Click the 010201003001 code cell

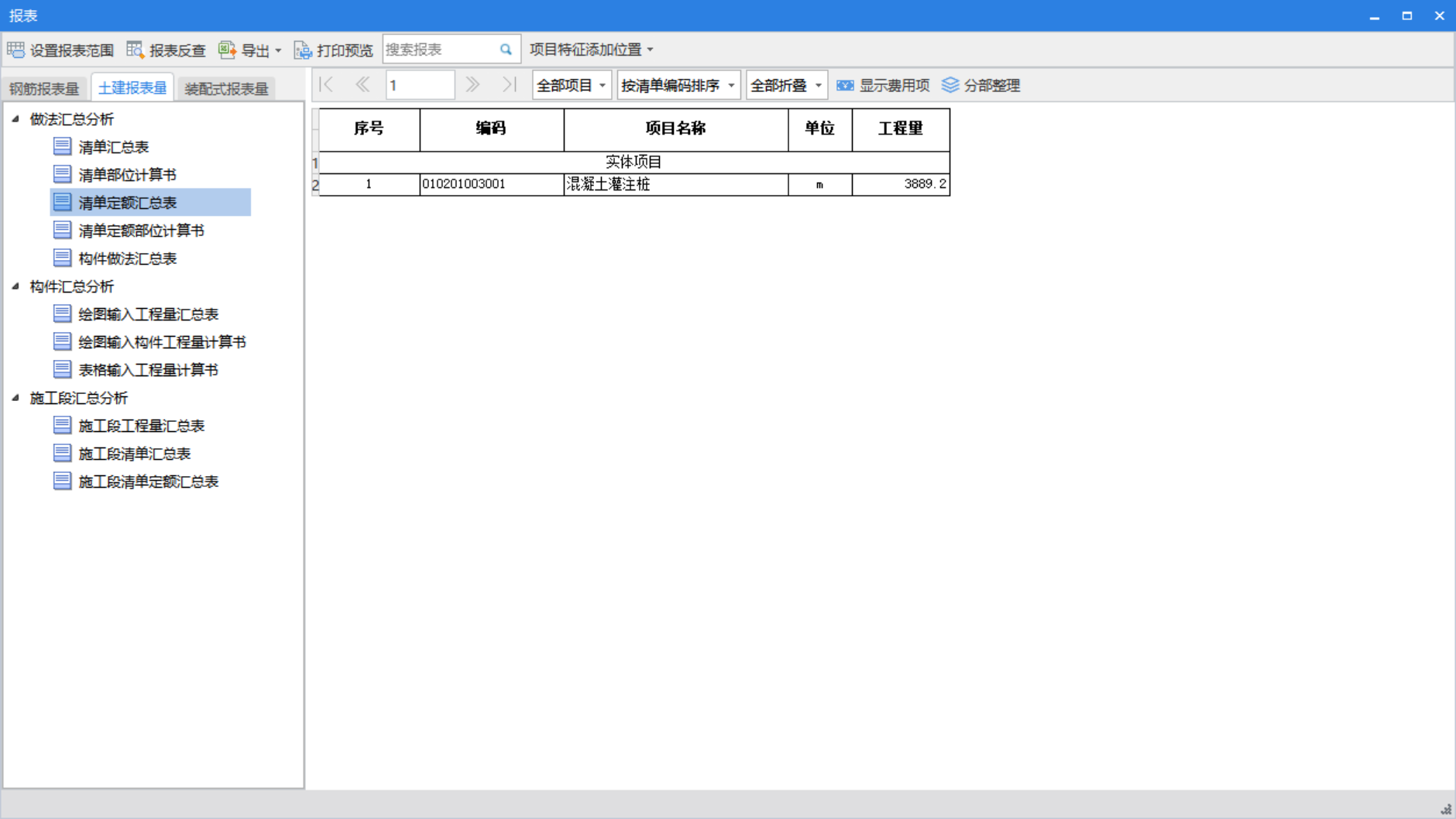tap(492, 184)
